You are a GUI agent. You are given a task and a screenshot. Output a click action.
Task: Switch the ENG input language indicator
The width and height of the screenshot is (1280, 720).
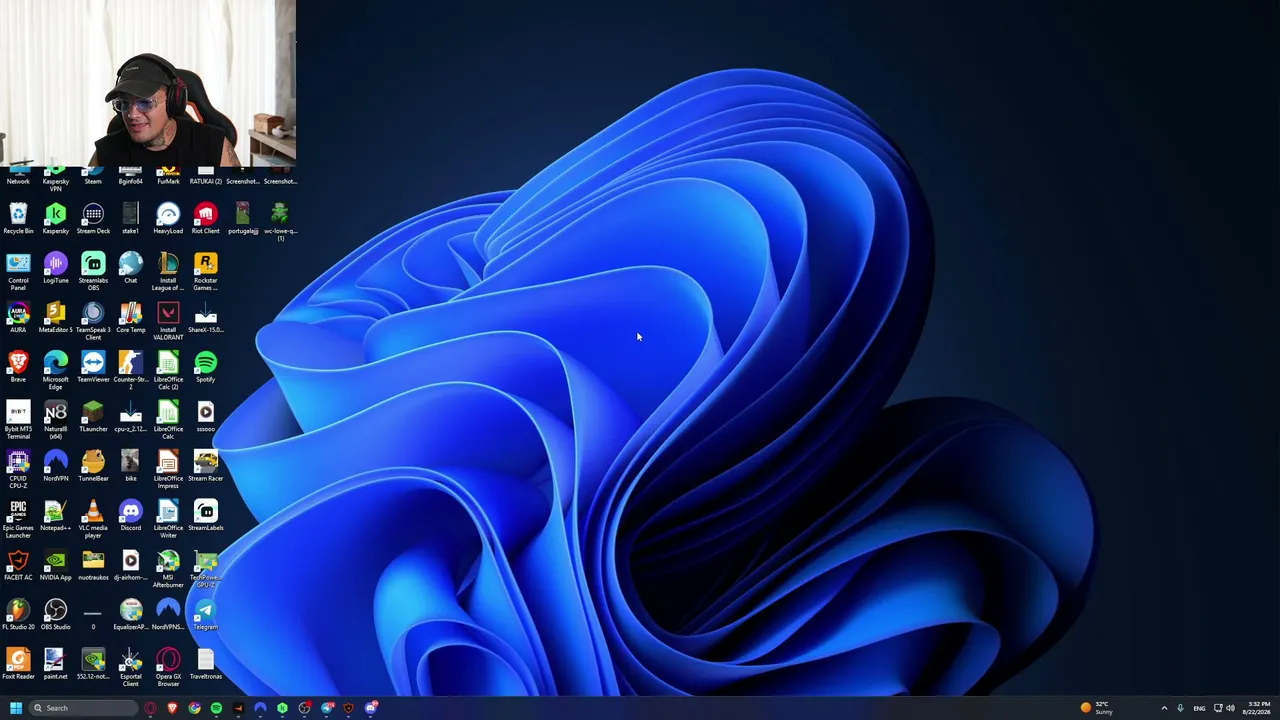click(1199, 708)
